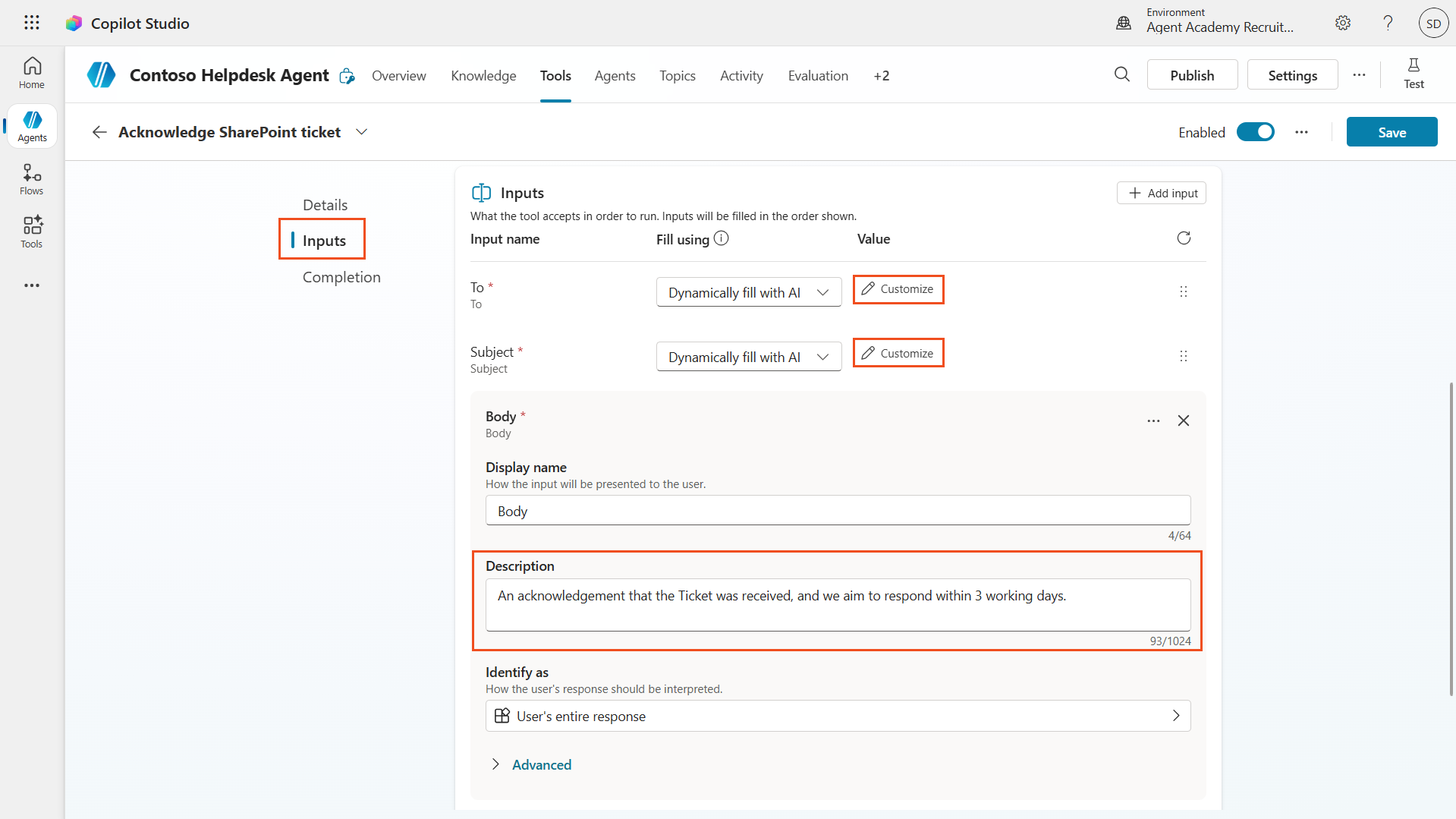The image size is (1456, 819).
Task: Open the To field fill dropdown
Action: pyautogui.click(x=749, y=292)
